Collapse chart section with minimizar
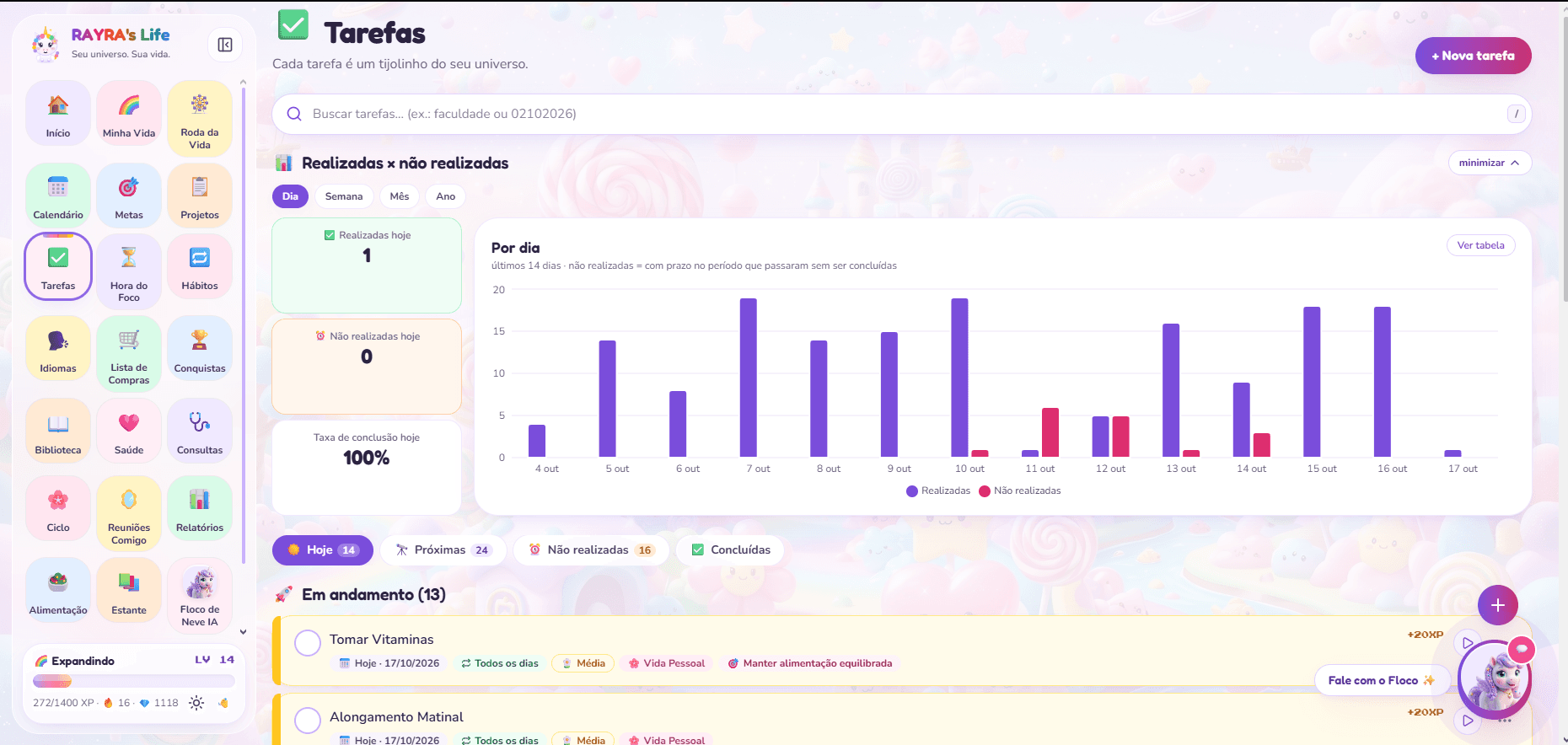 (1490, 163)
